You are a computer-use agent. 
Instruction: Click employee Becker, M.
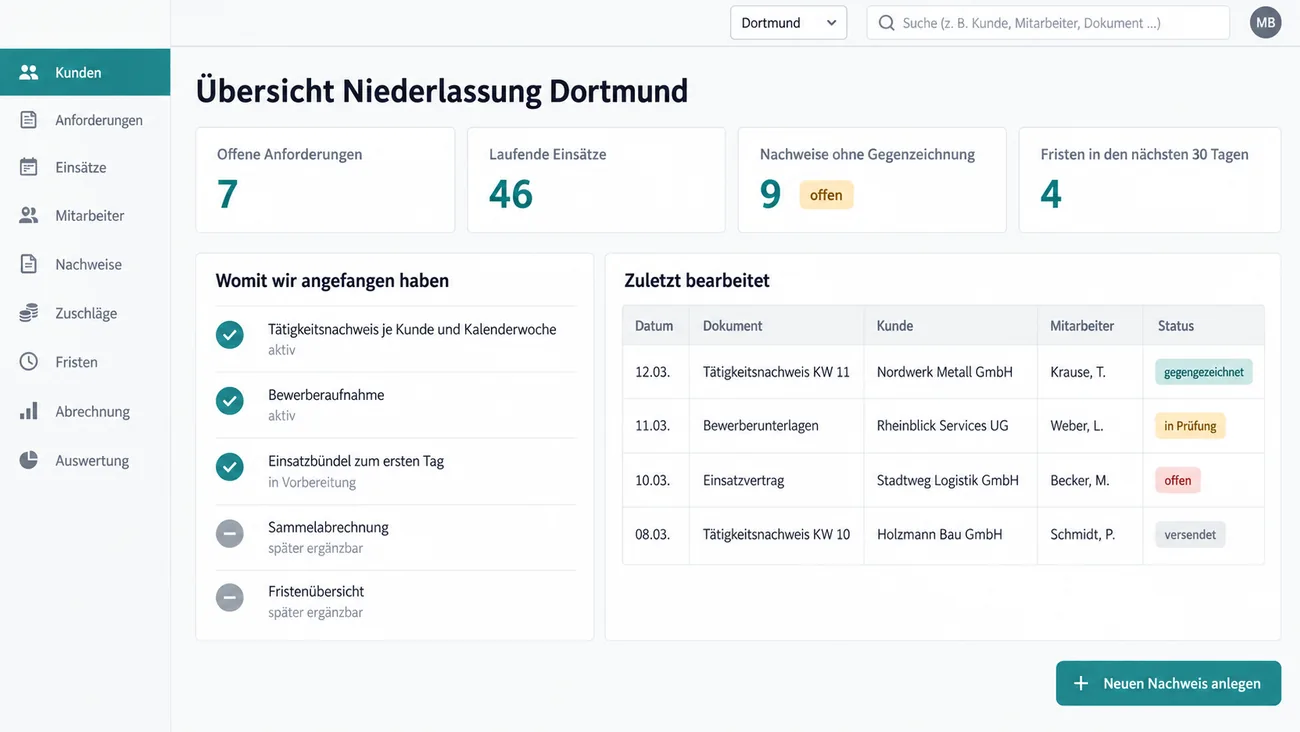(1080, 480)
